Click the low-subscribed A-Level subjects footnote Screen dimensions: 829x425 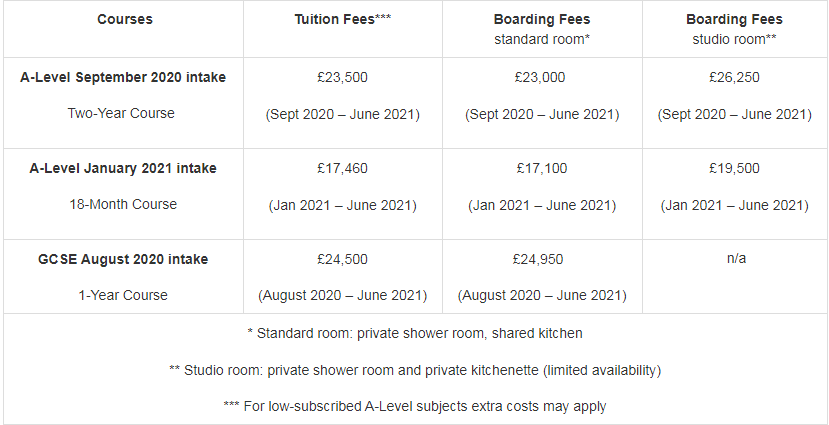pos(415,406)
